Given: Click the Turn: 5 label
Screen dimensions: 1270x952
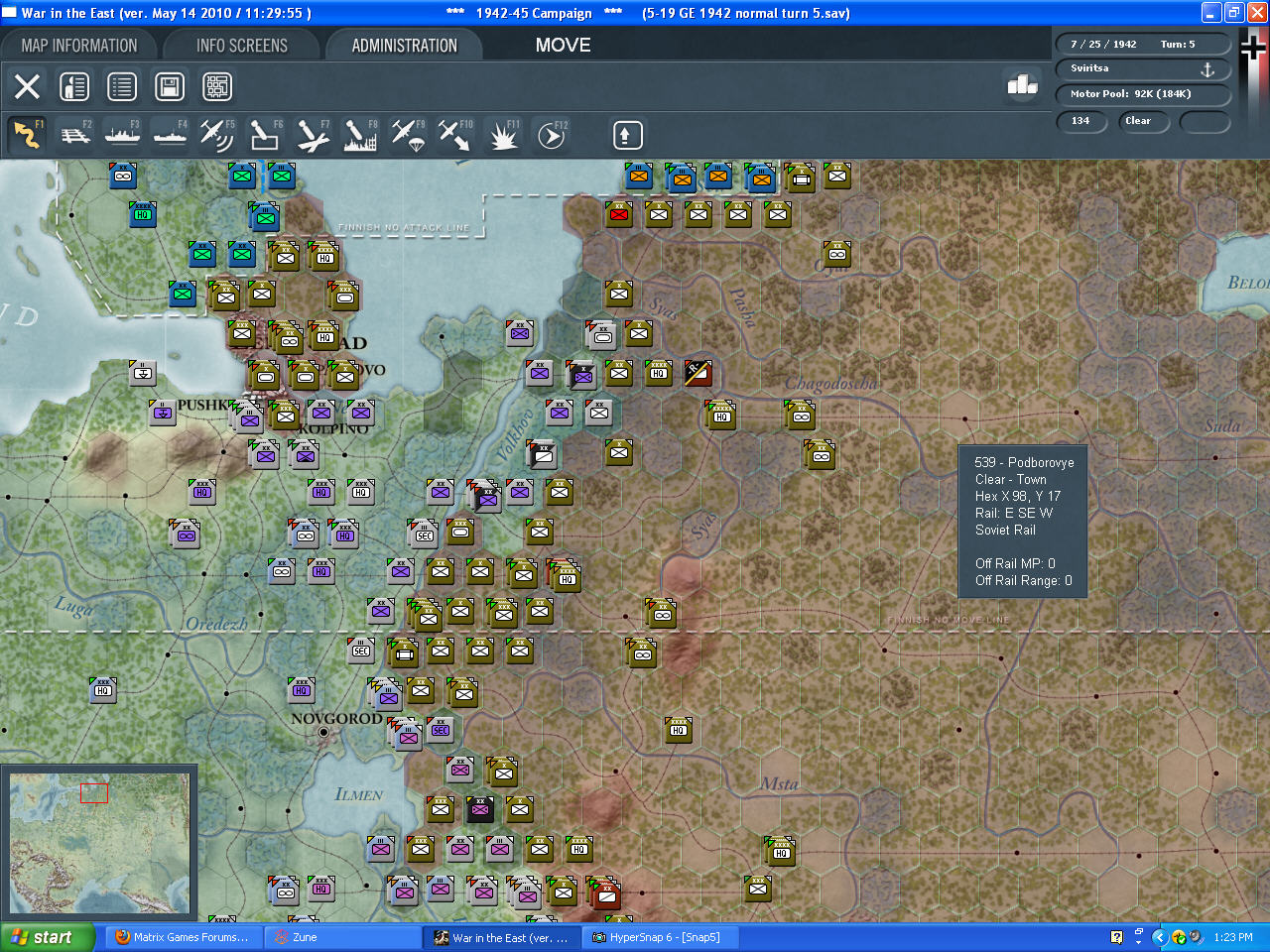Looking at the screenshot, I should click(1178, 44).
